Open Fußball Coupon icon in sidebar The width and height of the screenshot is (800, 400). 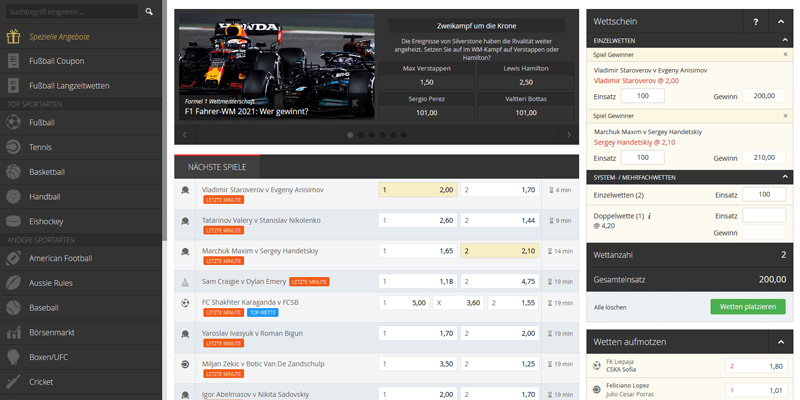coord(13,61)
